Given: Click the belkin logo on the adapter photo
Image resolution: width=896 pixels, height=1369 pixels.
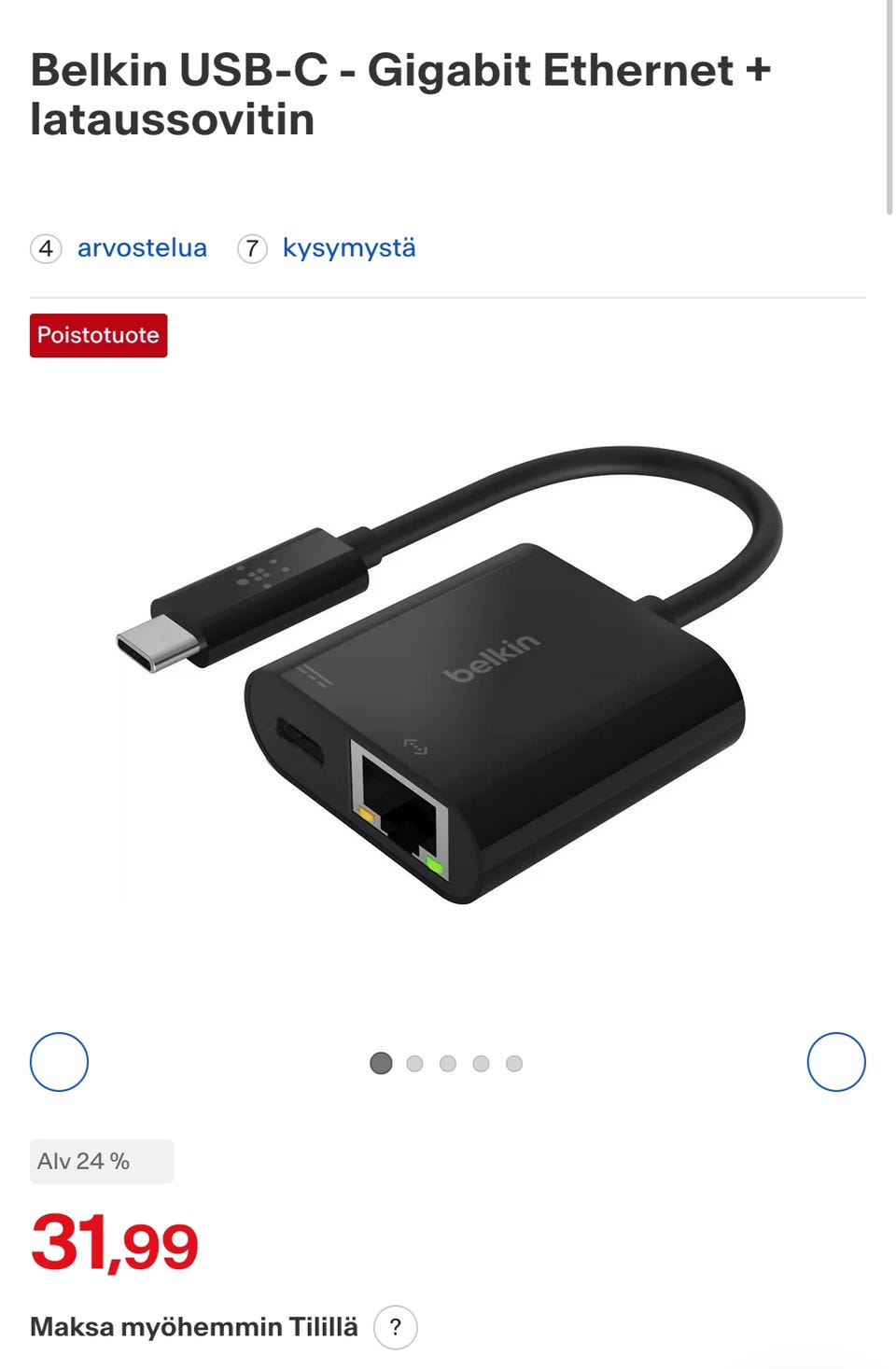Looking at the screenshot, I should [491, 659].
